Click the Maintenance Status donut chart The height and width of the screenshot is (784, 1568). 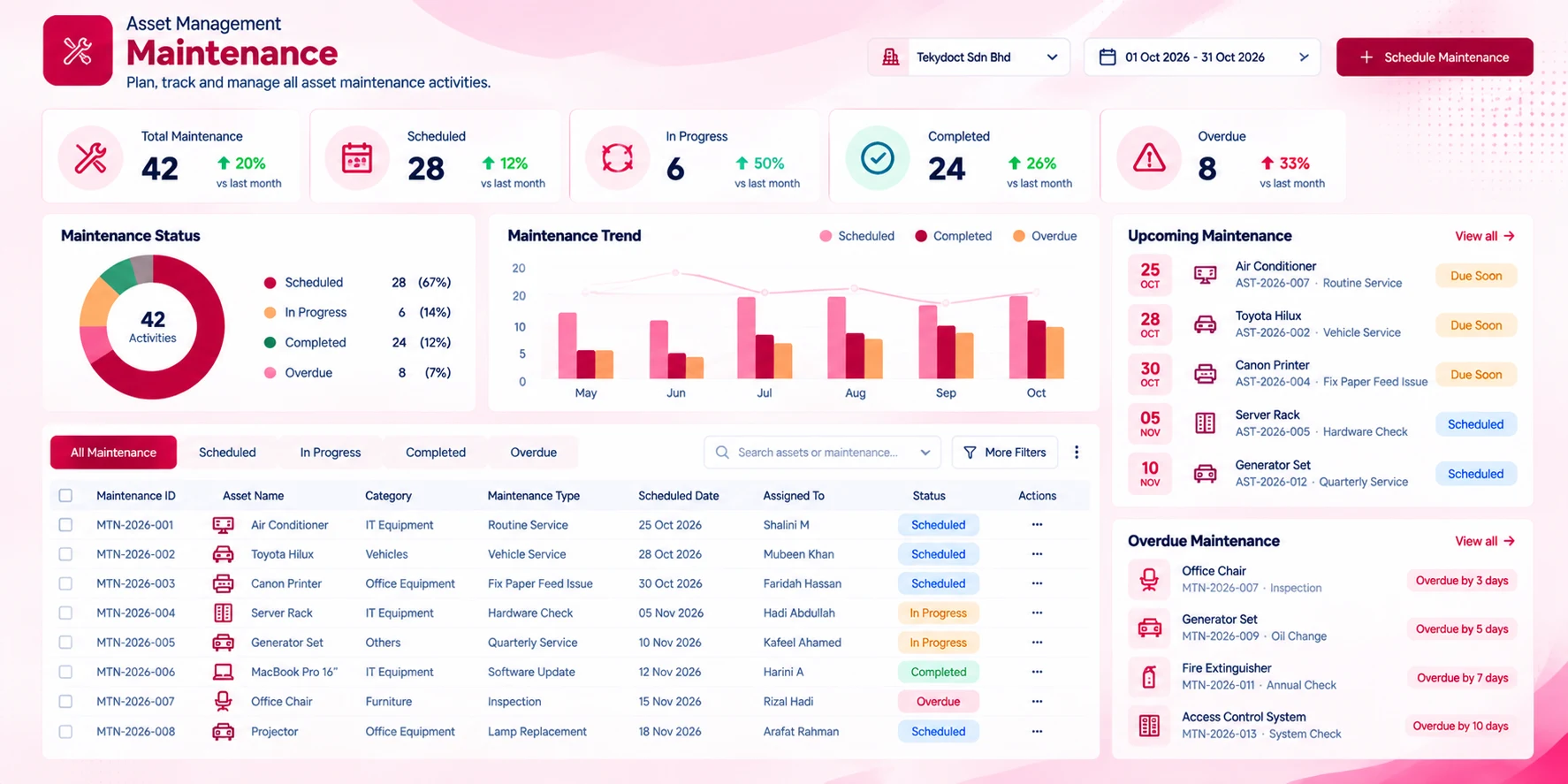coord(152,327)
